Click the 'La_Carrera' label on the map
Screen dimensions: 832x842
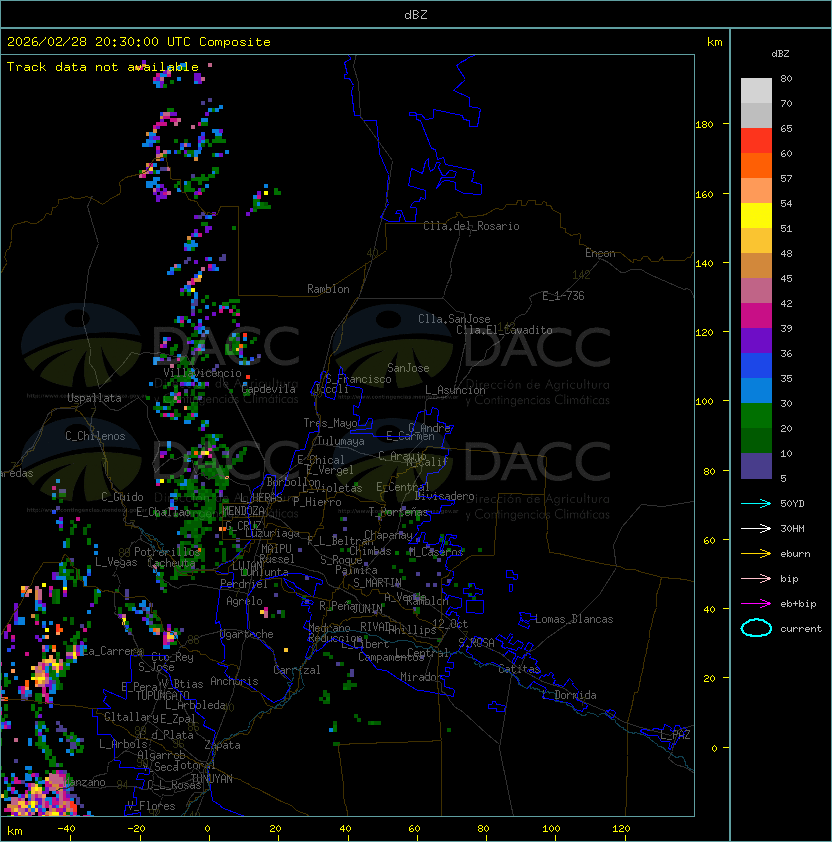click(113, 651)
